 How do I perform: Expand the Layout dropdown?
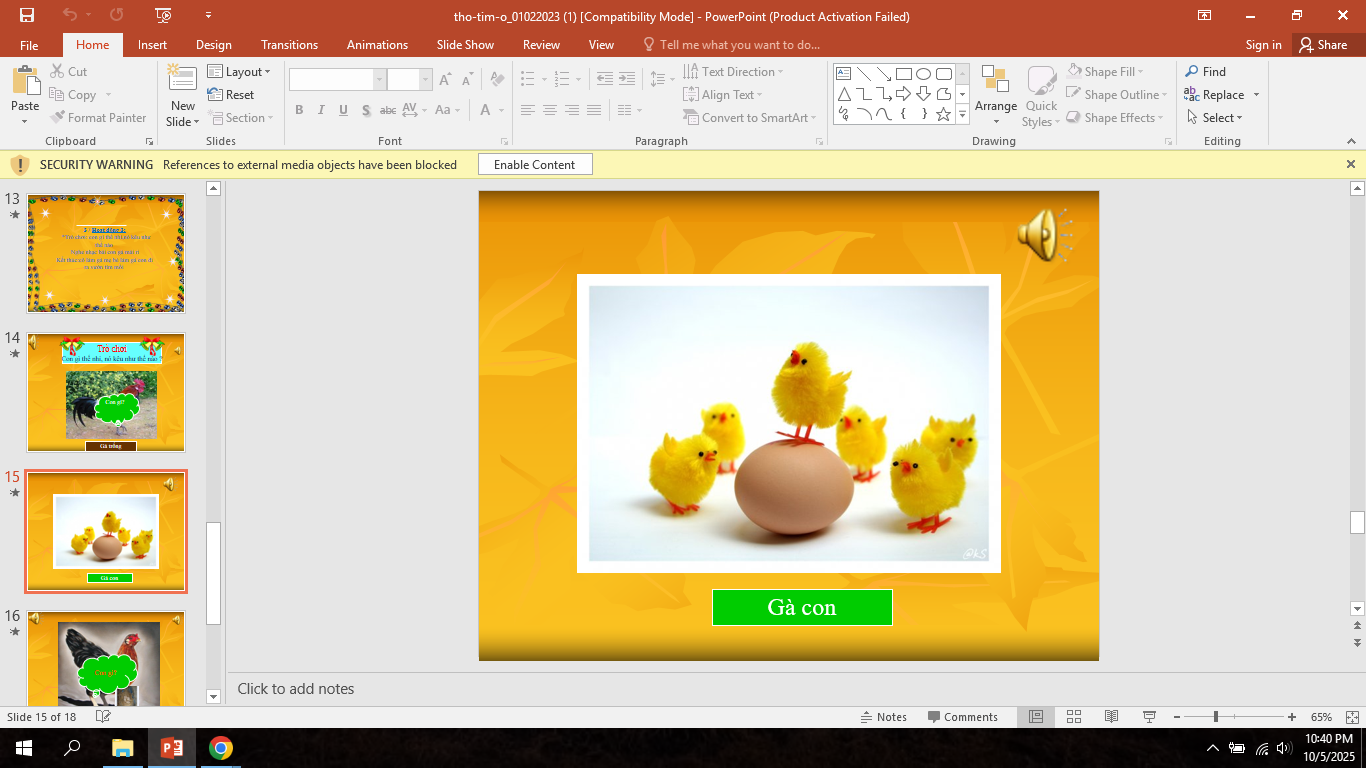coord(239,72)
